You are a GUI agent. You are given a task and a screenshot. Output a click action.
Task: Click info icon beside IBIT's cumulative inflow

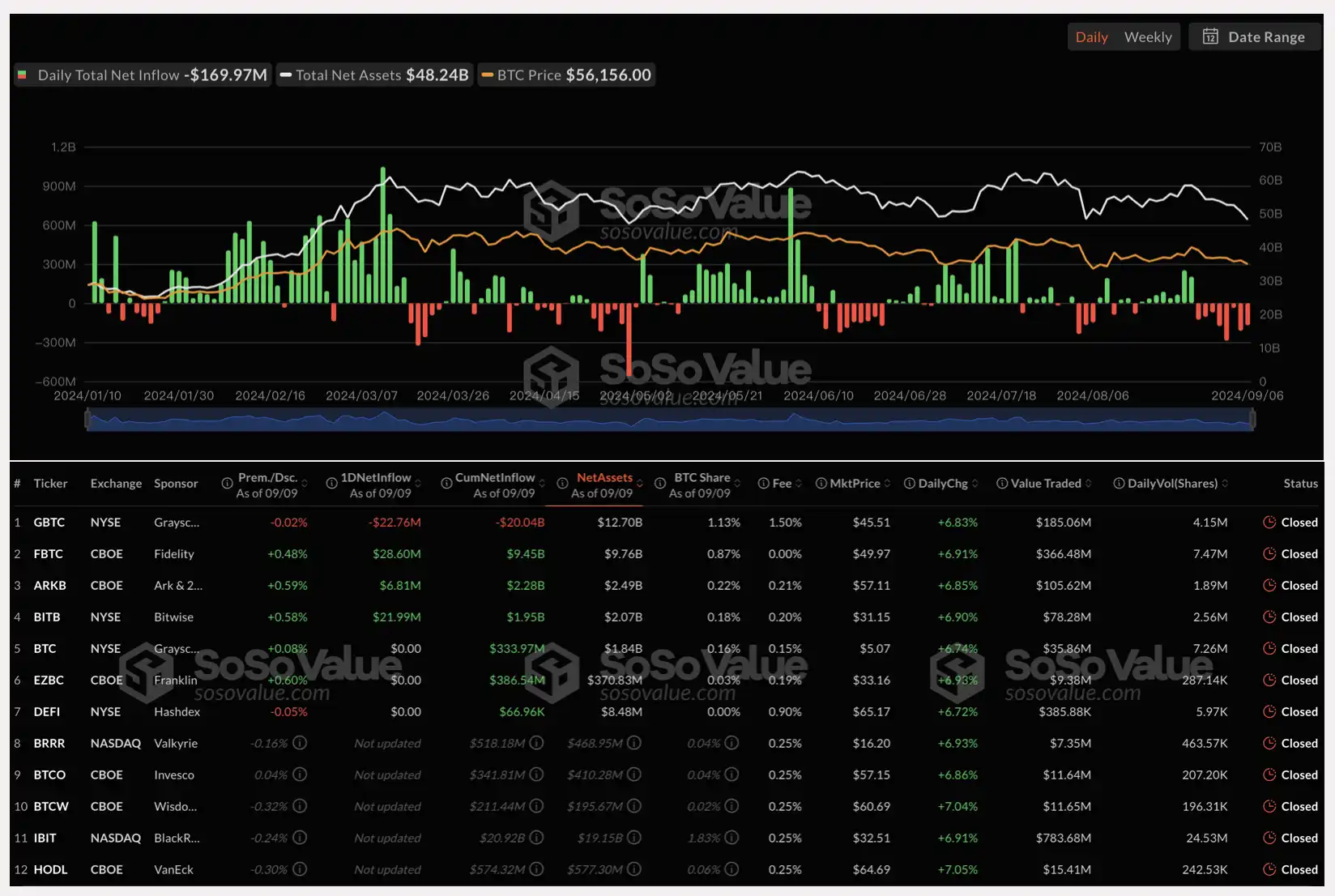coord(536,838)
